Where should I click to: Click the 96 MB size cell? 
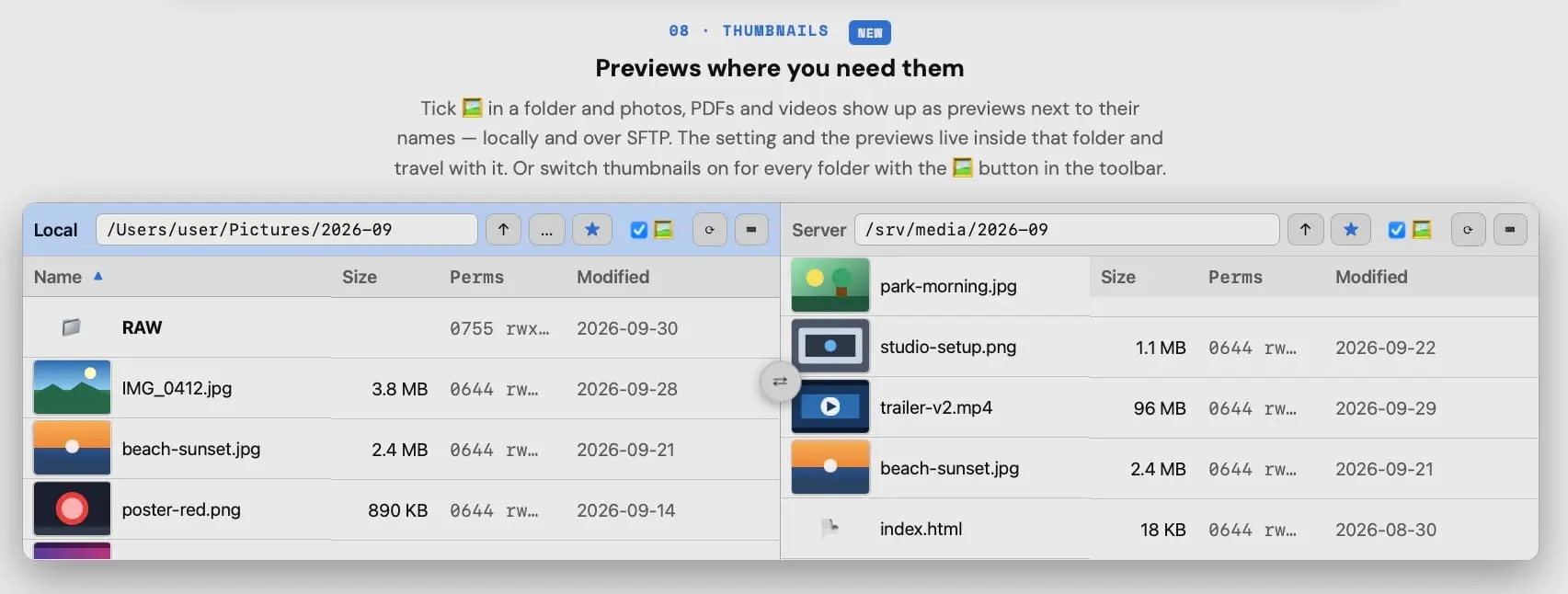pyautogui.click(x=1159, y=408)
